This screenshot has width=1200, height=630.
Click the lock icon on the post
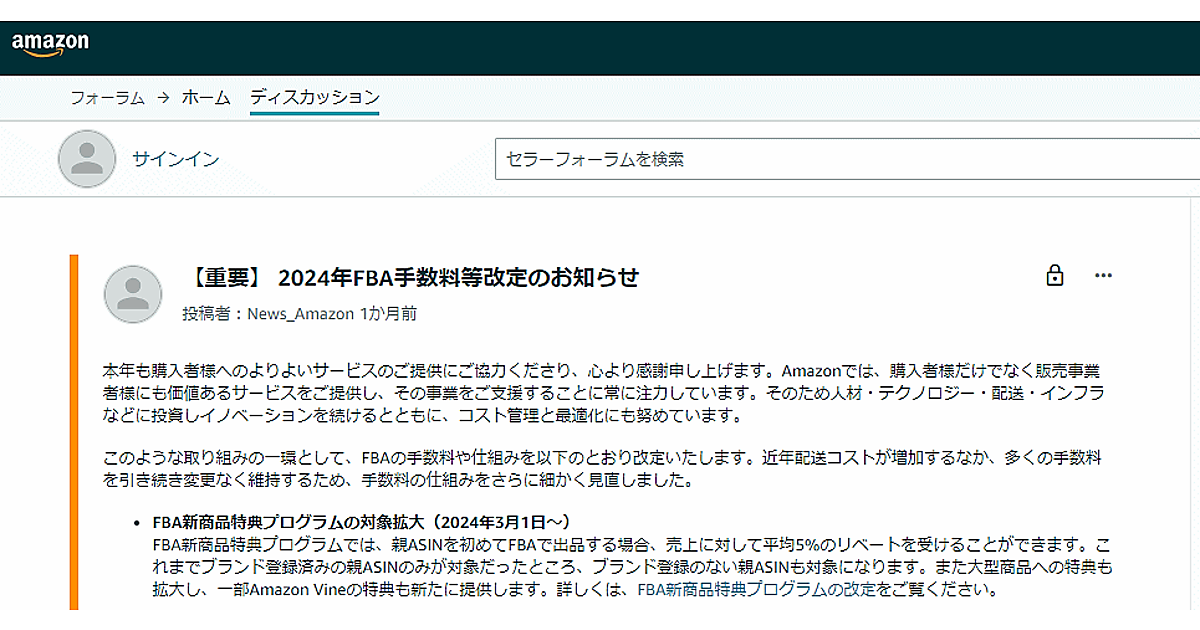click(x=1054, y=276)
